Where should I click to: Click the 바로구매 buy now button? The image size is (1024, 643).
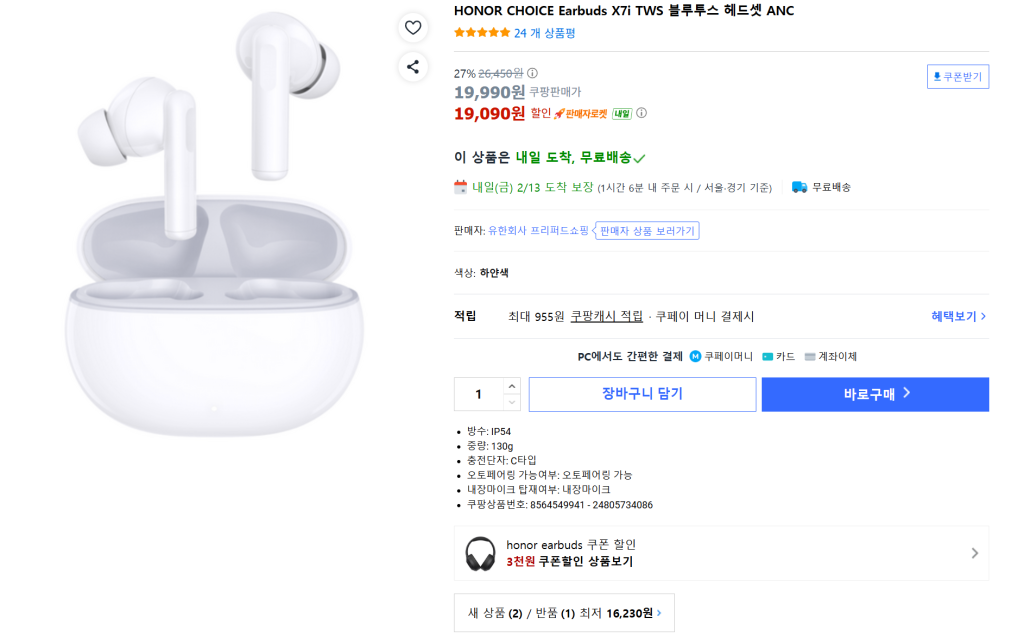[875, 394]
